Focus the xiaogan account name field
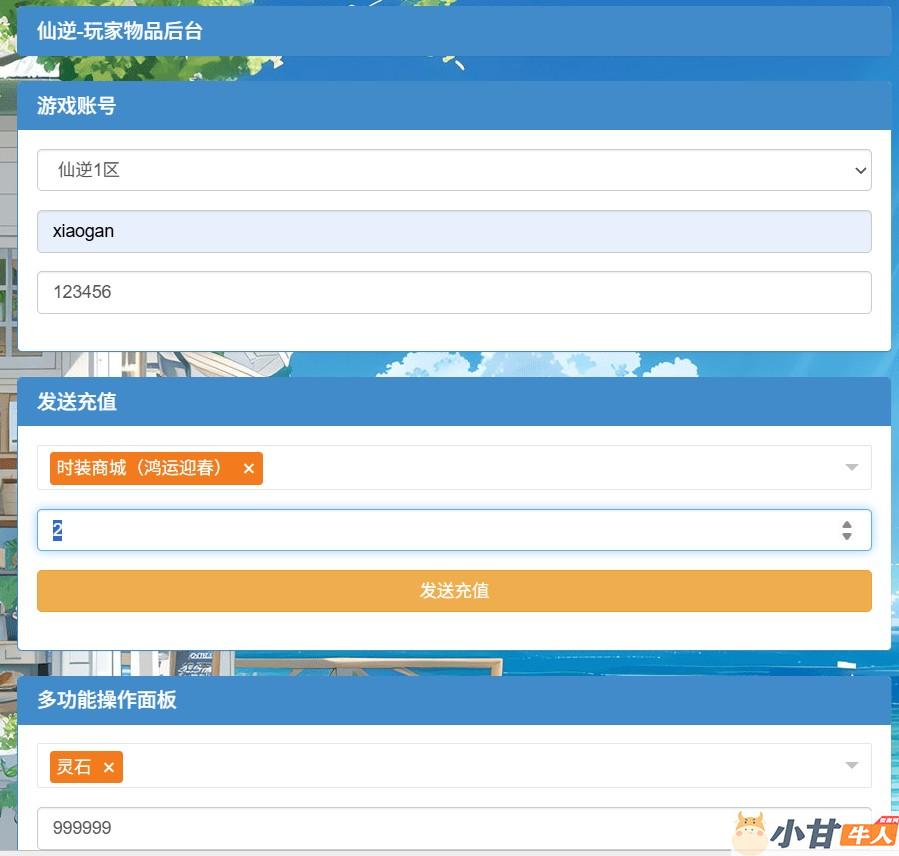The height and width of the screenshot is (856, 899). pyautogui.click(x=454, y=231)
